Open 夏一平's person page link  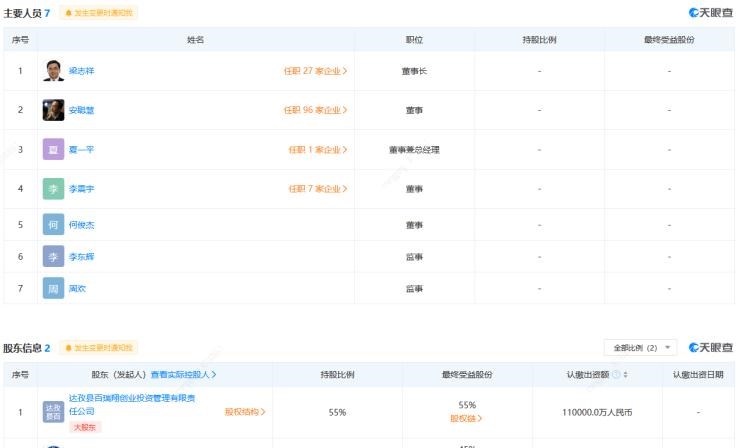81,149
